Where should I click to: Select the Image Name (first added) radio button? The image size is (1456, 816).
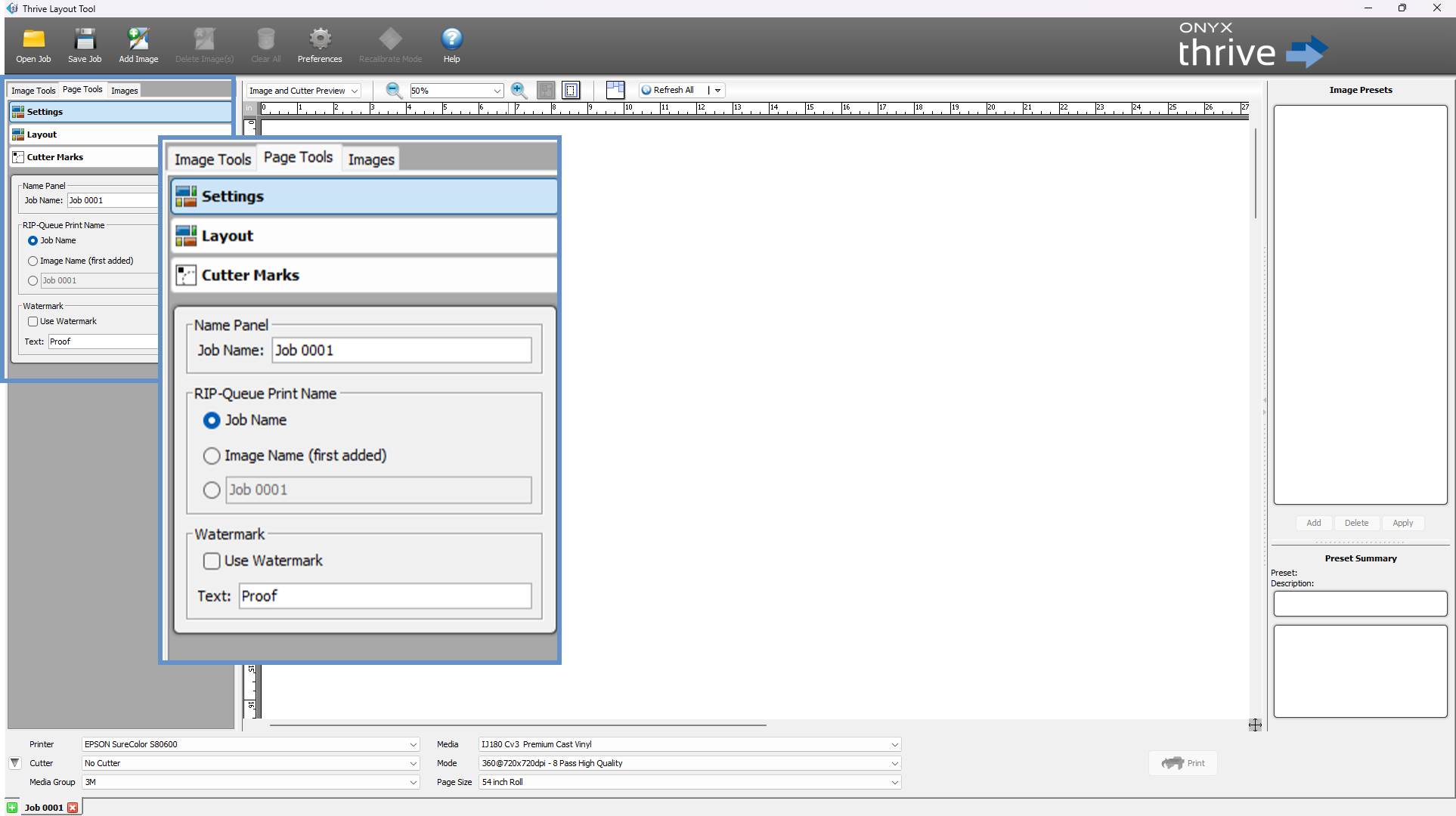[x=212, y=456]
